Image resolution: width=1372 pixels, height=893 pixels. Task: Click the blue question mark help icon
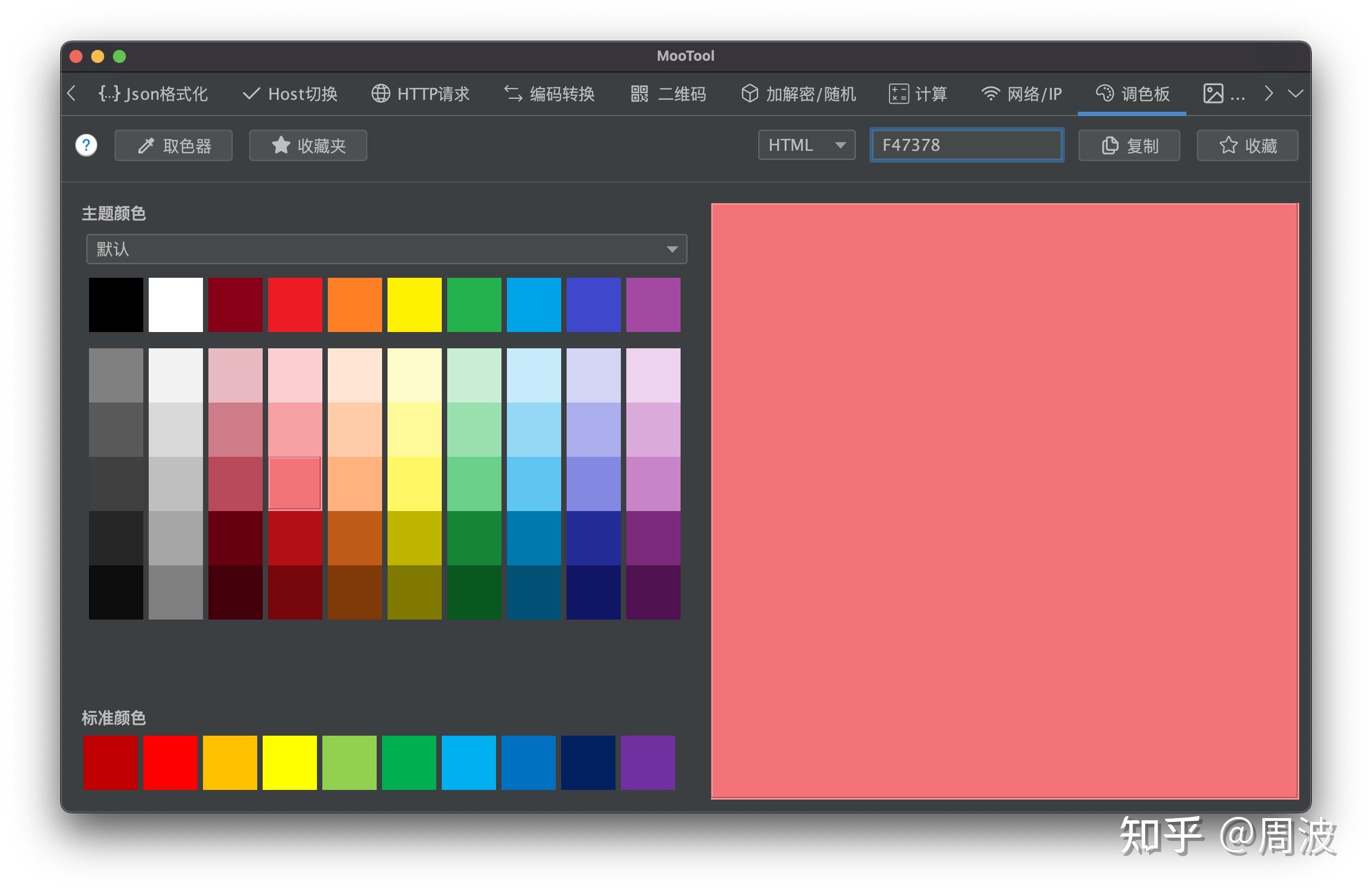(x=86, y=145)
